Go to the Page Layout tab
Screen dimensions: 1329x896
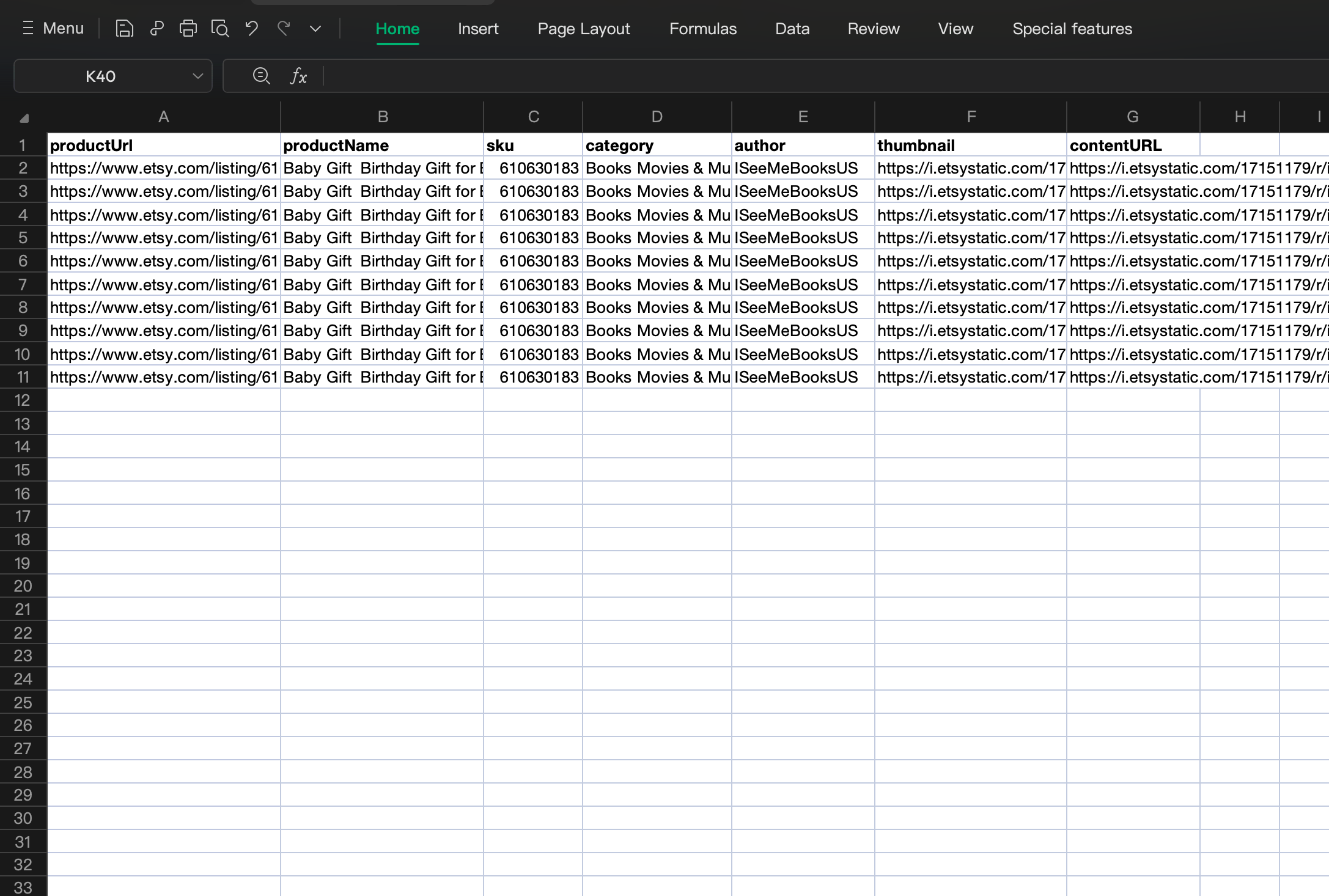click(x=584, y=29)
